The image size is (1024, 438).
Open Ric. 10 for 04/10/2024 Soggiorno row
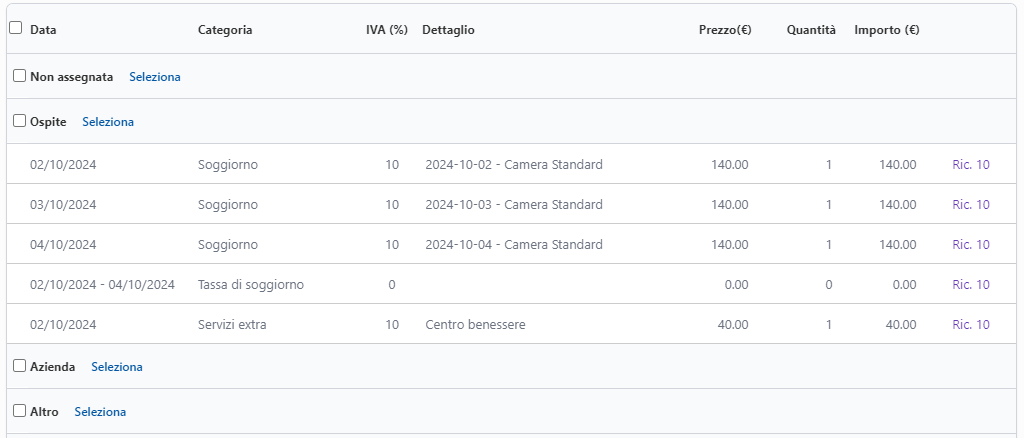click(x=970, y=245)
